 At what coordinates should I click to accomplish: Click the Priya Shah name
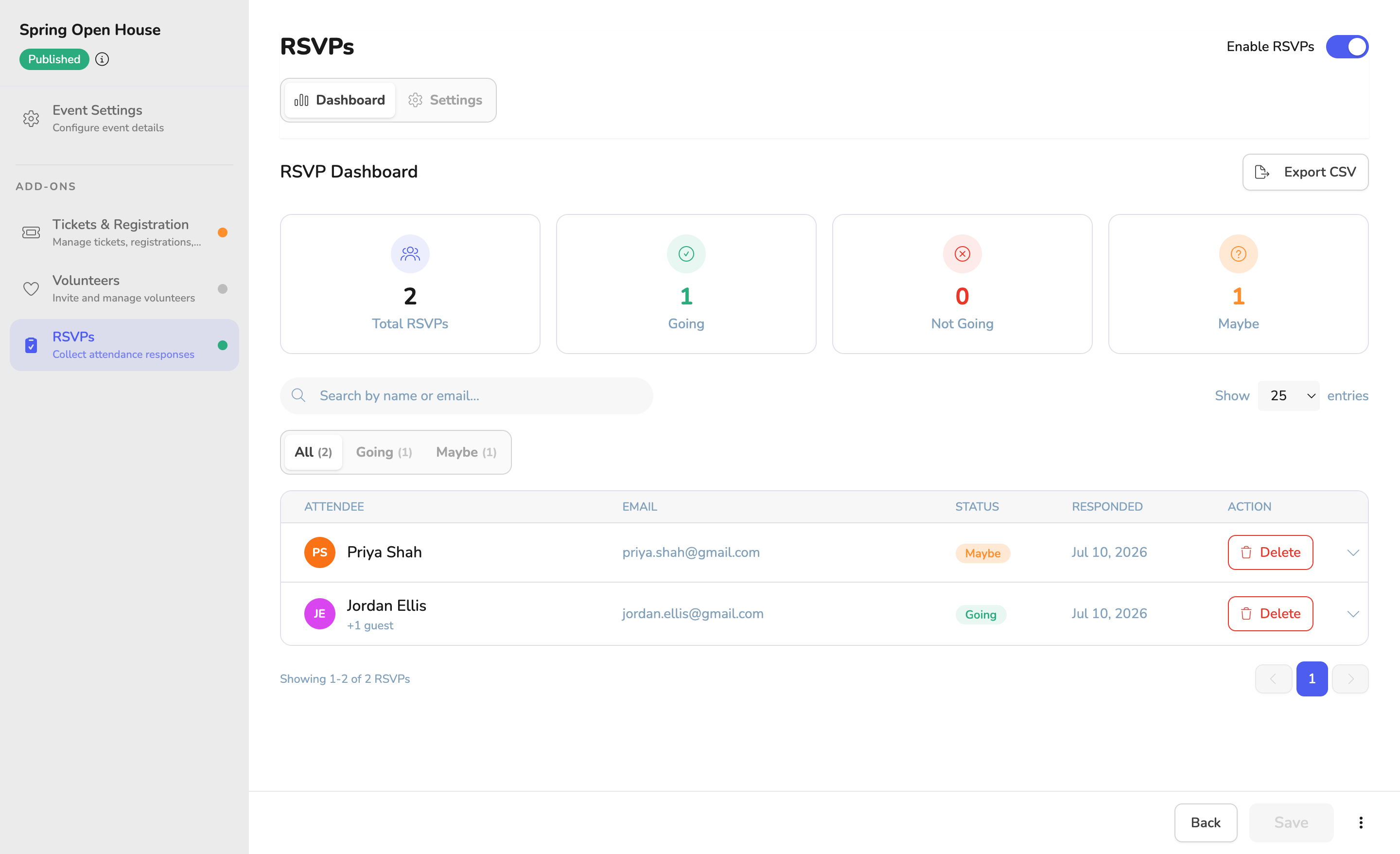tap(385, 552)
